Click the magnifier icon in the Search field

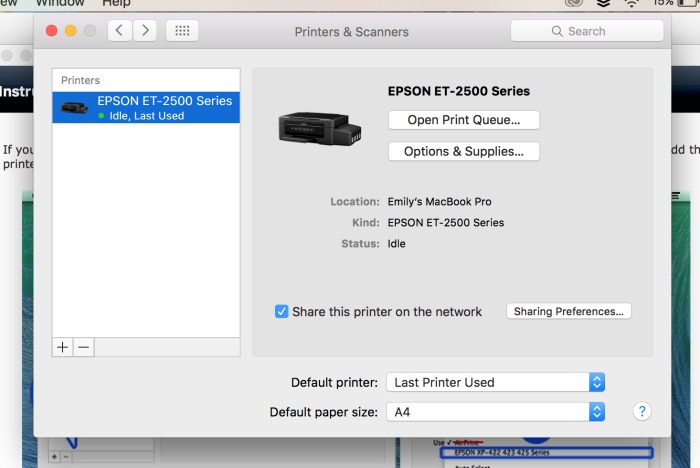click(x=557, y=31)
